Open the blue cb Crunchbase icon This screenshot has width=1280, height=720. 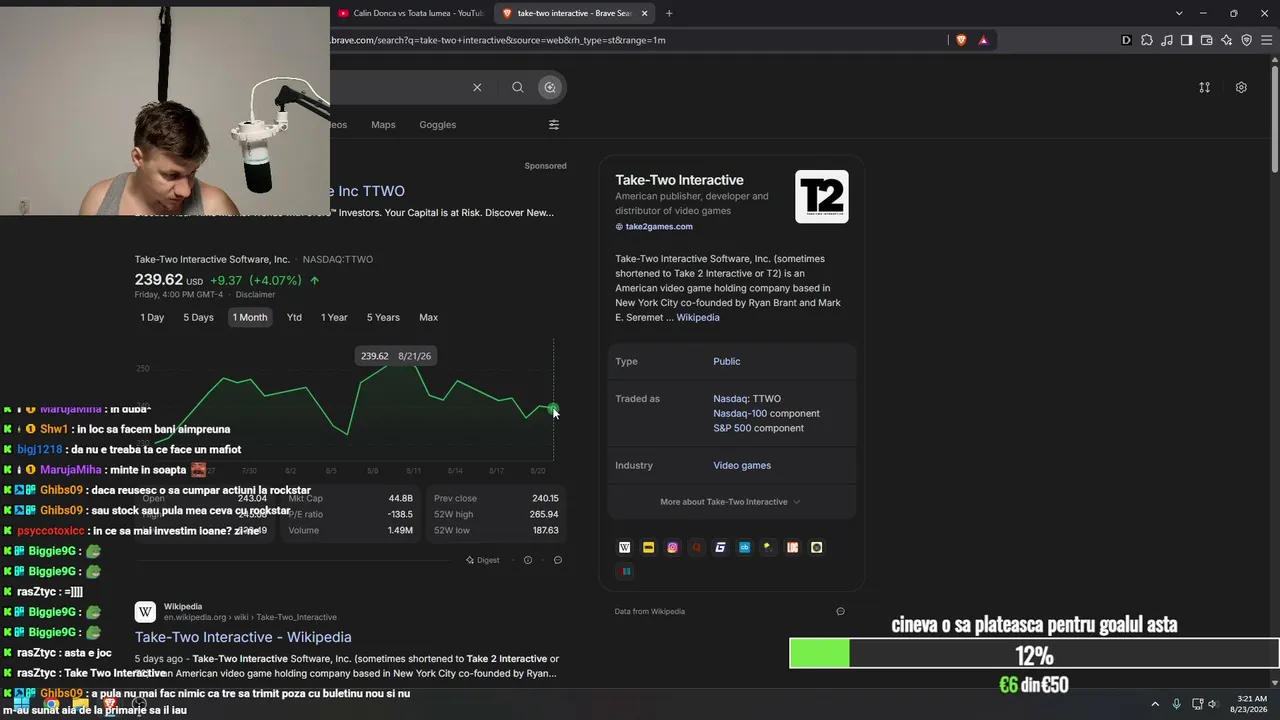744,547
